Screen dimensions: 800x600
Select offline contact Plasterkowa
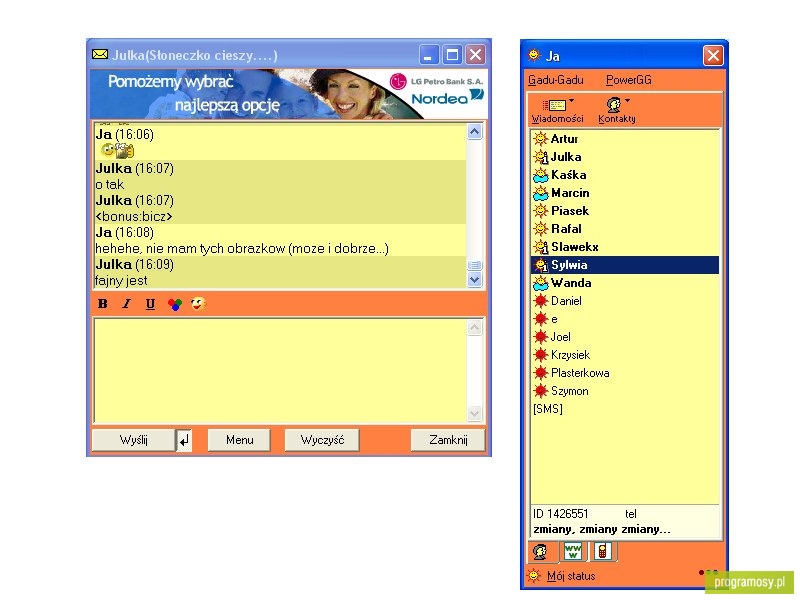coord(625,373)
